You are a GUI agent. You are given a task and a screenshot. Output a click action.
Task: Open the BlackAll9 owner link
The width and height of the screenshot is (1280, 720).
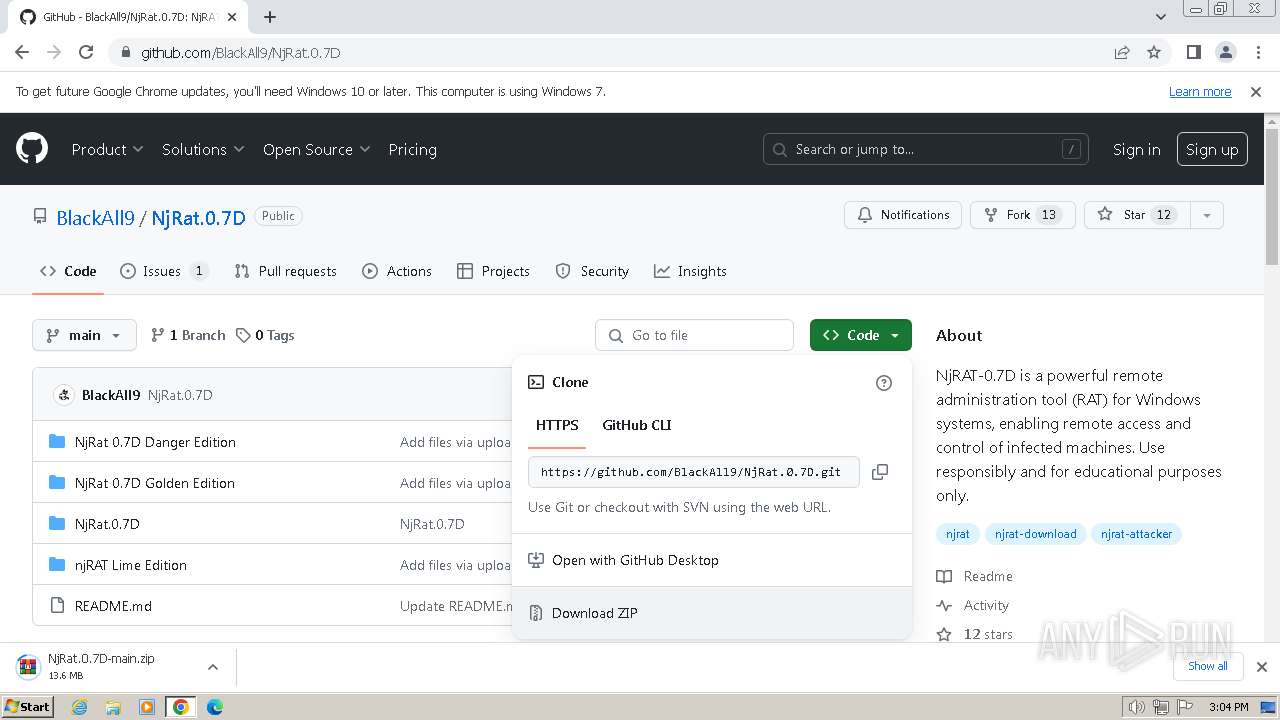coord(95,218)
